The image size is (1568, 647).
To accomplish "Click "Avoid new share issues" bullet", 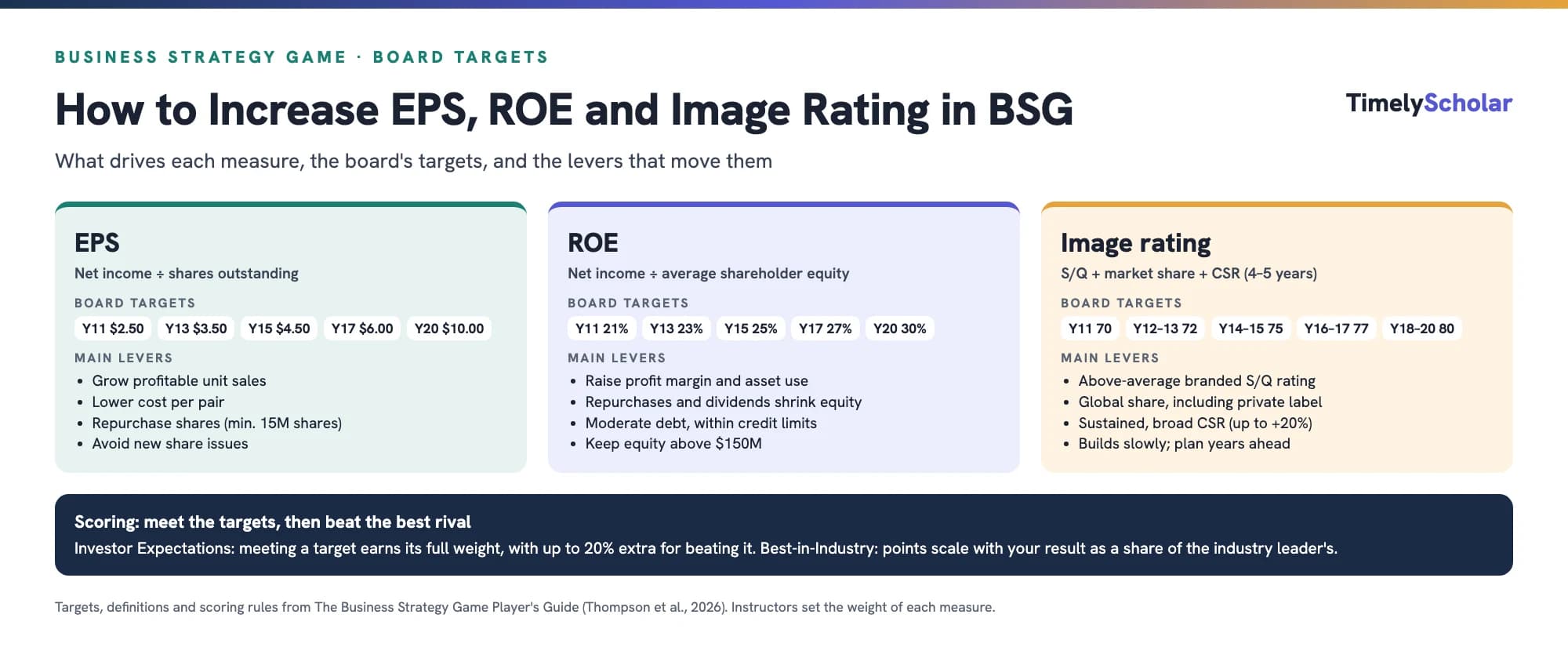I will tap(169, 443).
